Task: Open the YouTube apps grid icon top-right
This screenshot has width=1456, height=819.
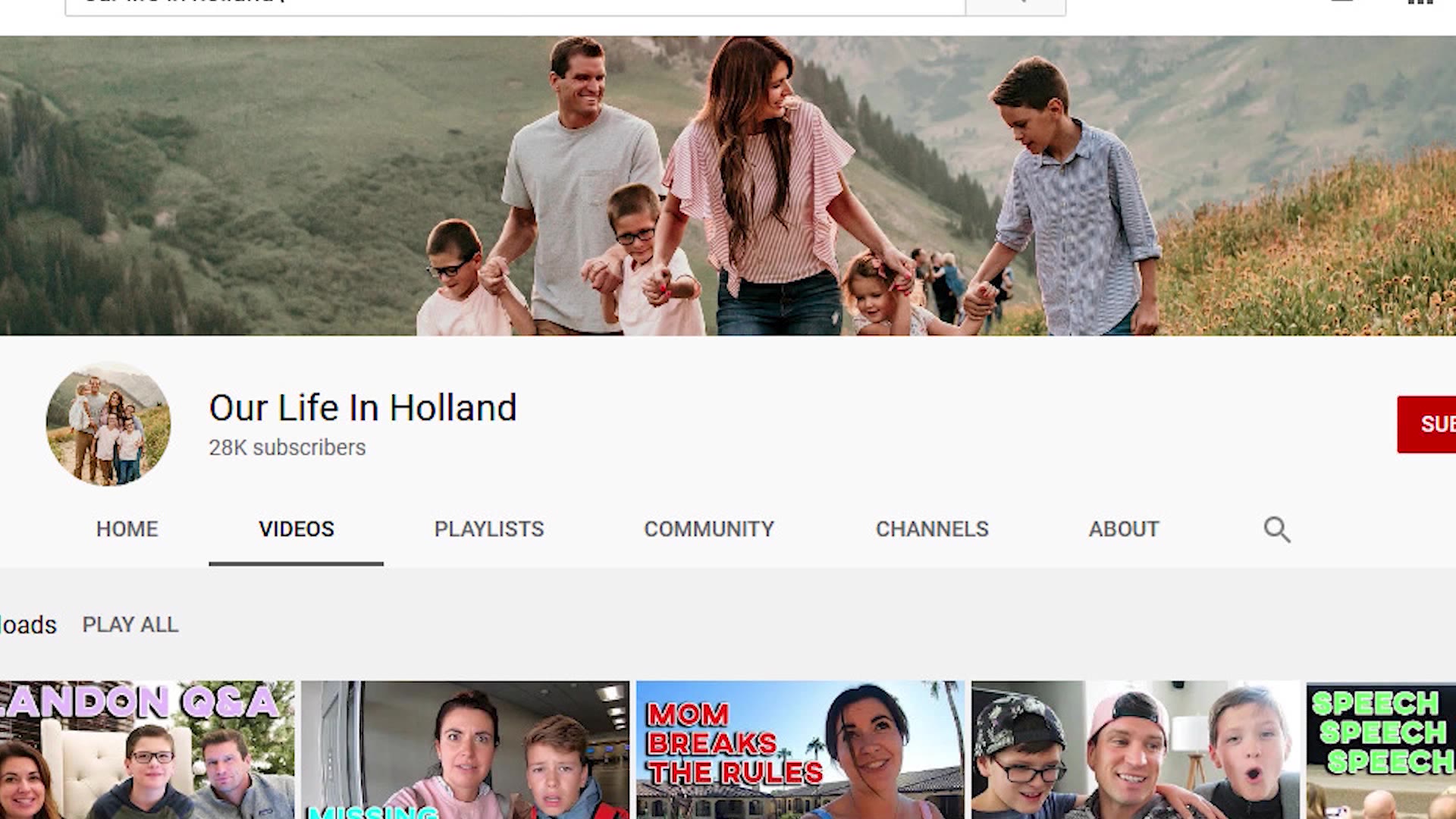Action: point(1420,4)
